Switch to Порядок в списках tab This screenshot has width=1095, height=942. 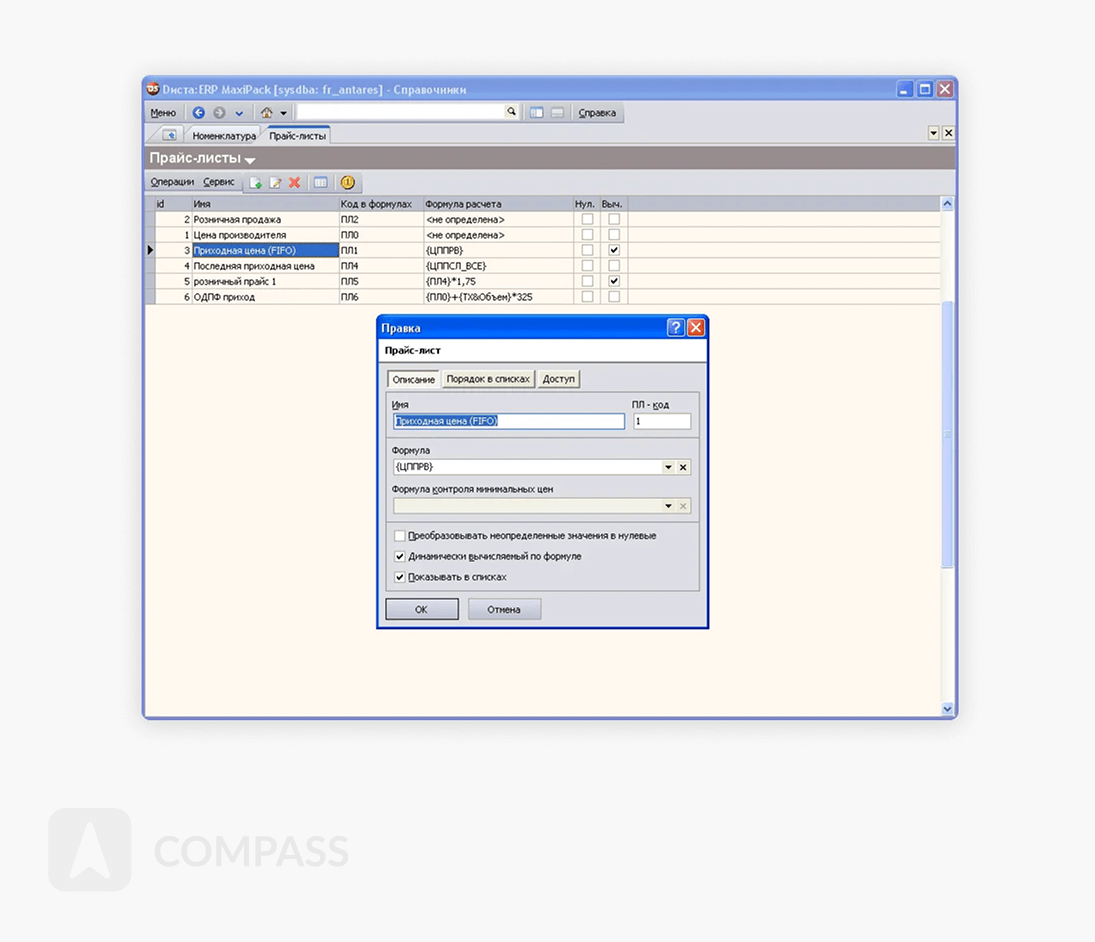(x=488, y=379)
